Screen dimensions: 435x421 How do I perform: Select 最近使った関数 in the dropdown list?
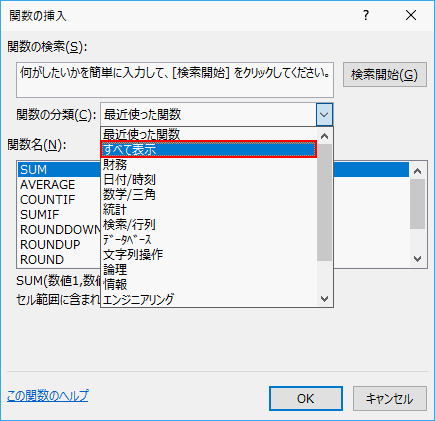tap(209, 134)
